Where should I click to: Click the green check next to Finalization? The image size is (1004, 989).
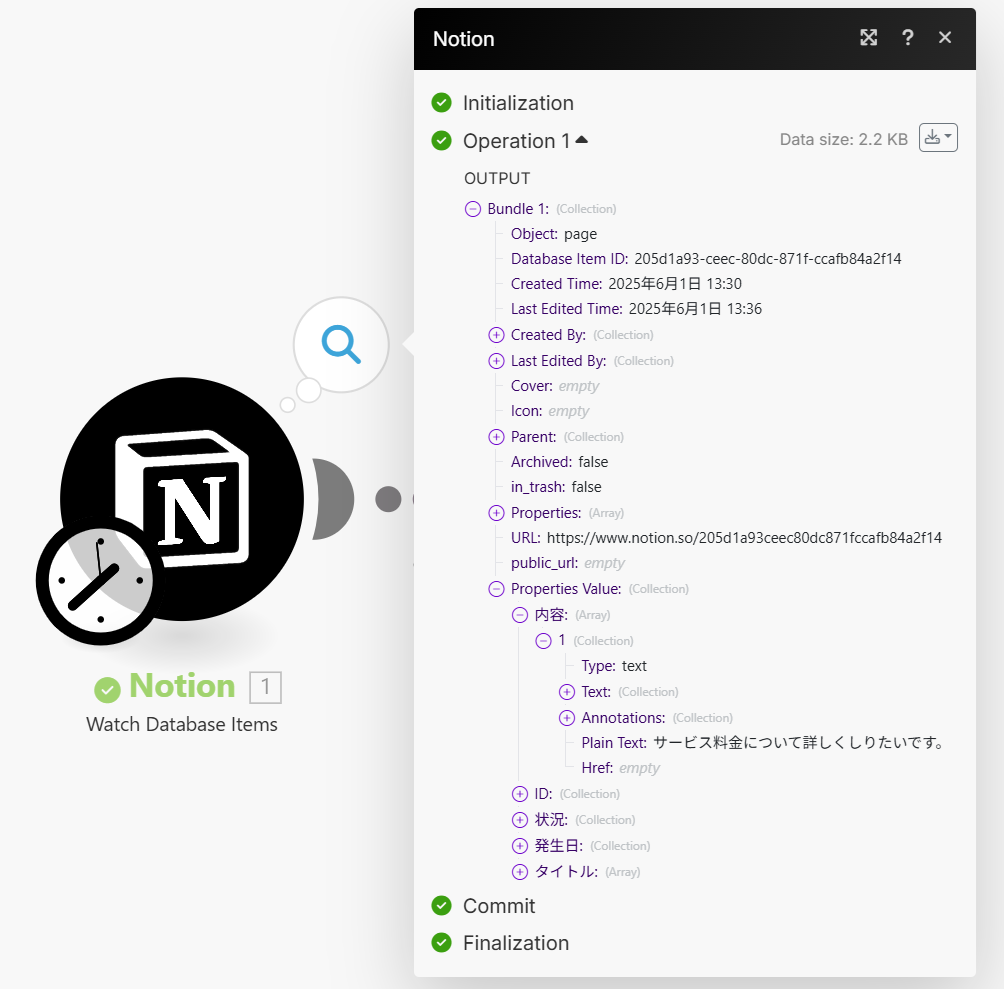click(x=441, y=942)
